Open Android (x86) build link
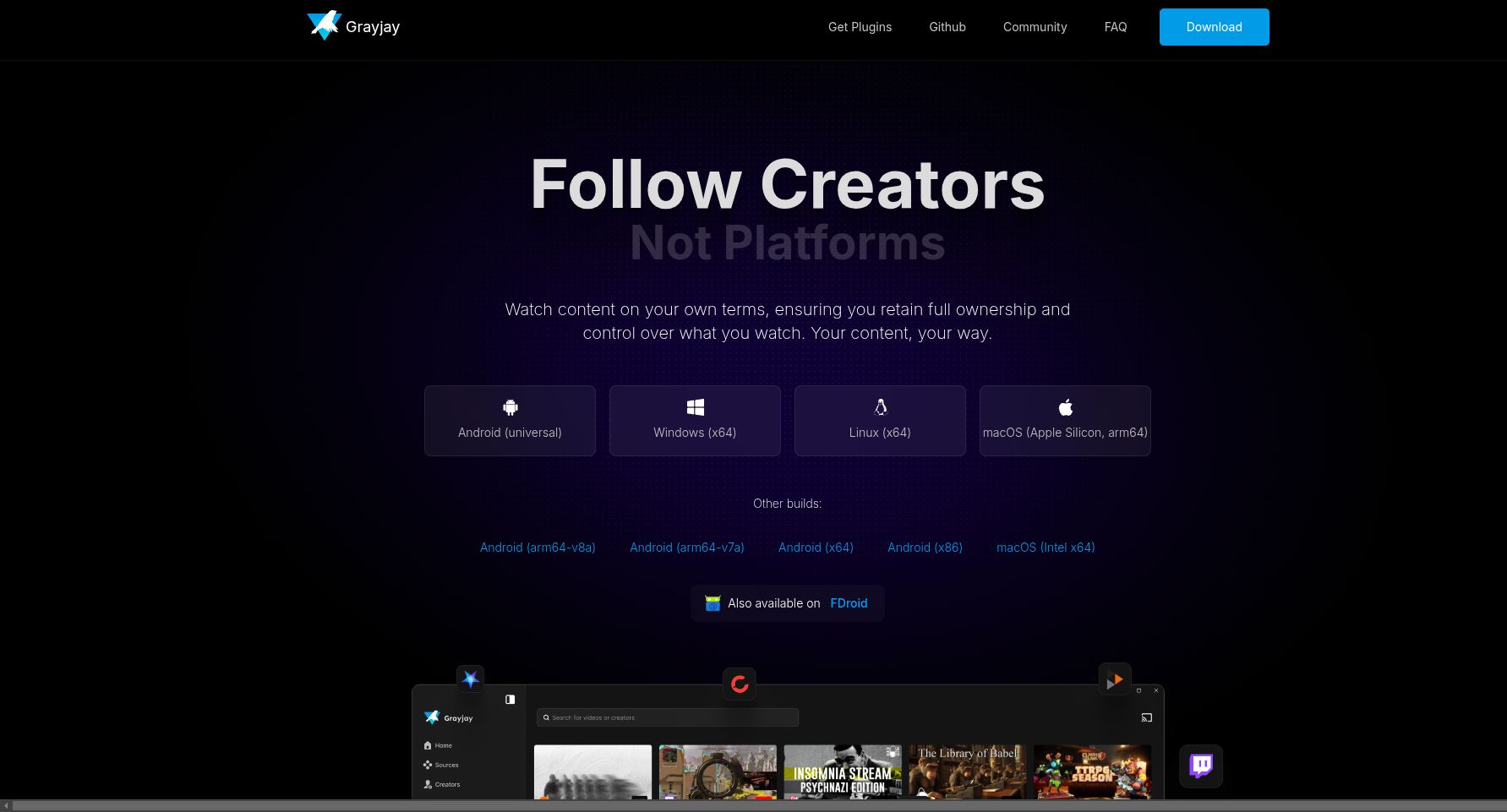1507x812 pixels. (925, 548)
